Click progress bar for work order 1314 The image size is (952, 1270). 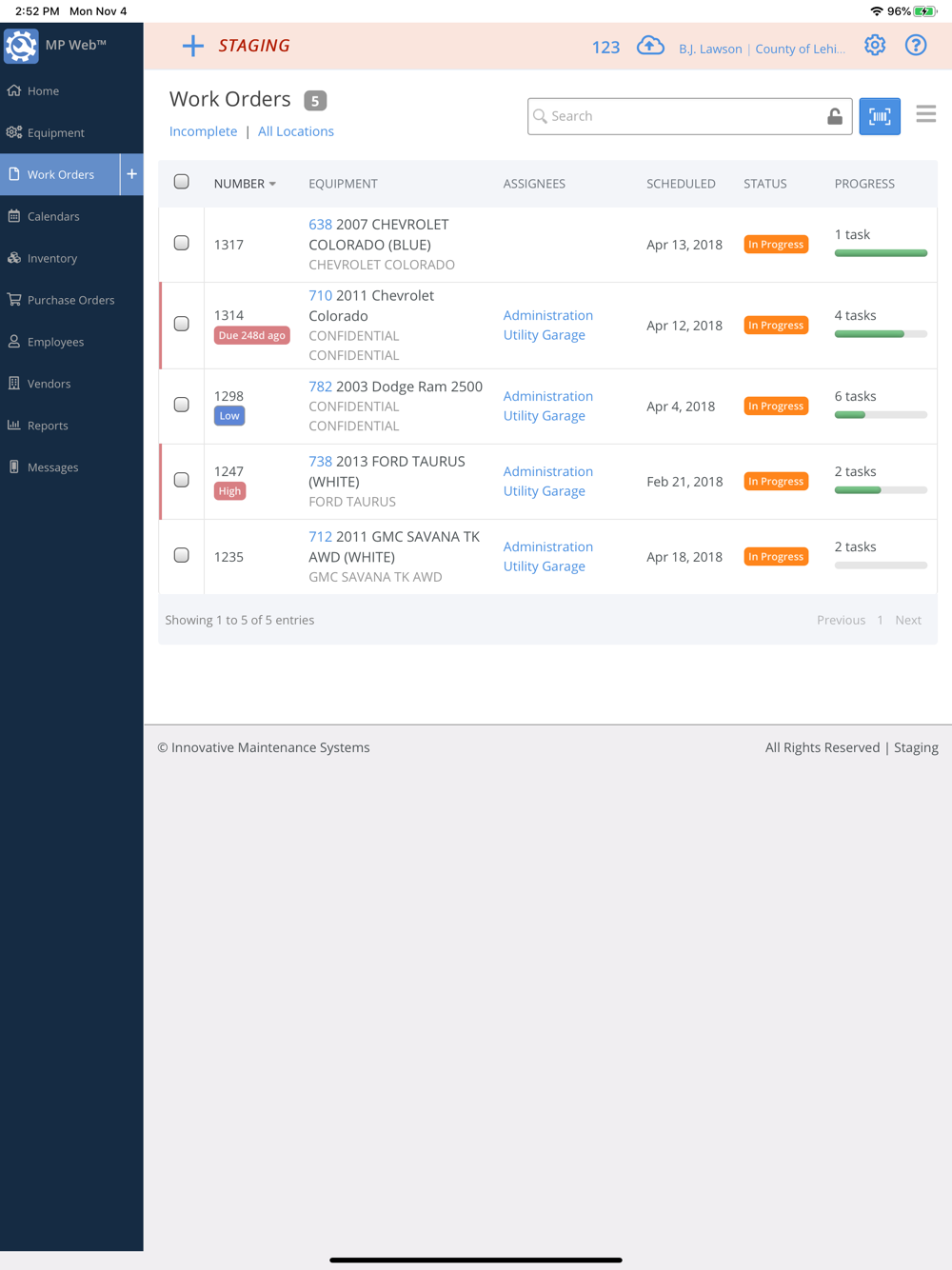(881, 334)
